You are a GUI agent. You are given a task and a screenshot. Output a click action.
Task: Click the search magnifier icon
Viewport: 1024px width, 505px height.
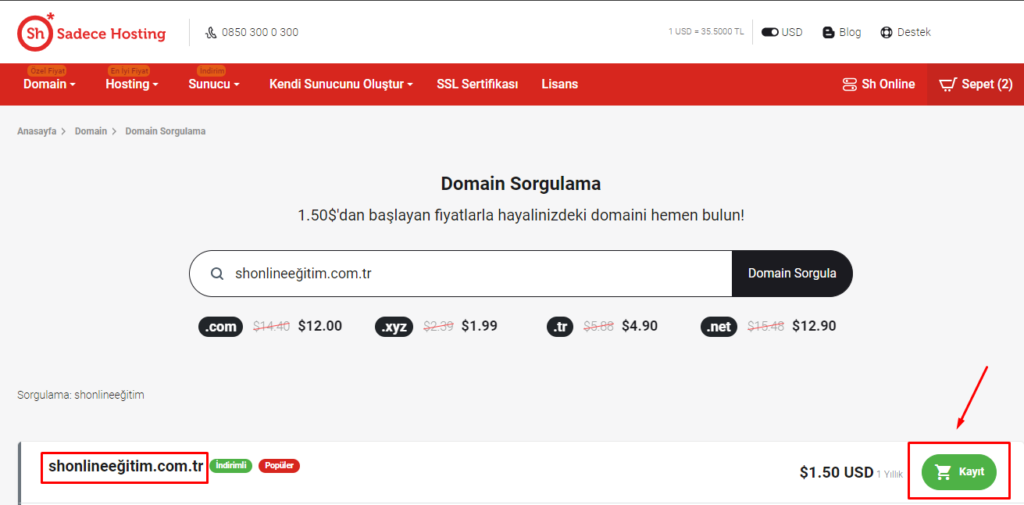[217, 274]
